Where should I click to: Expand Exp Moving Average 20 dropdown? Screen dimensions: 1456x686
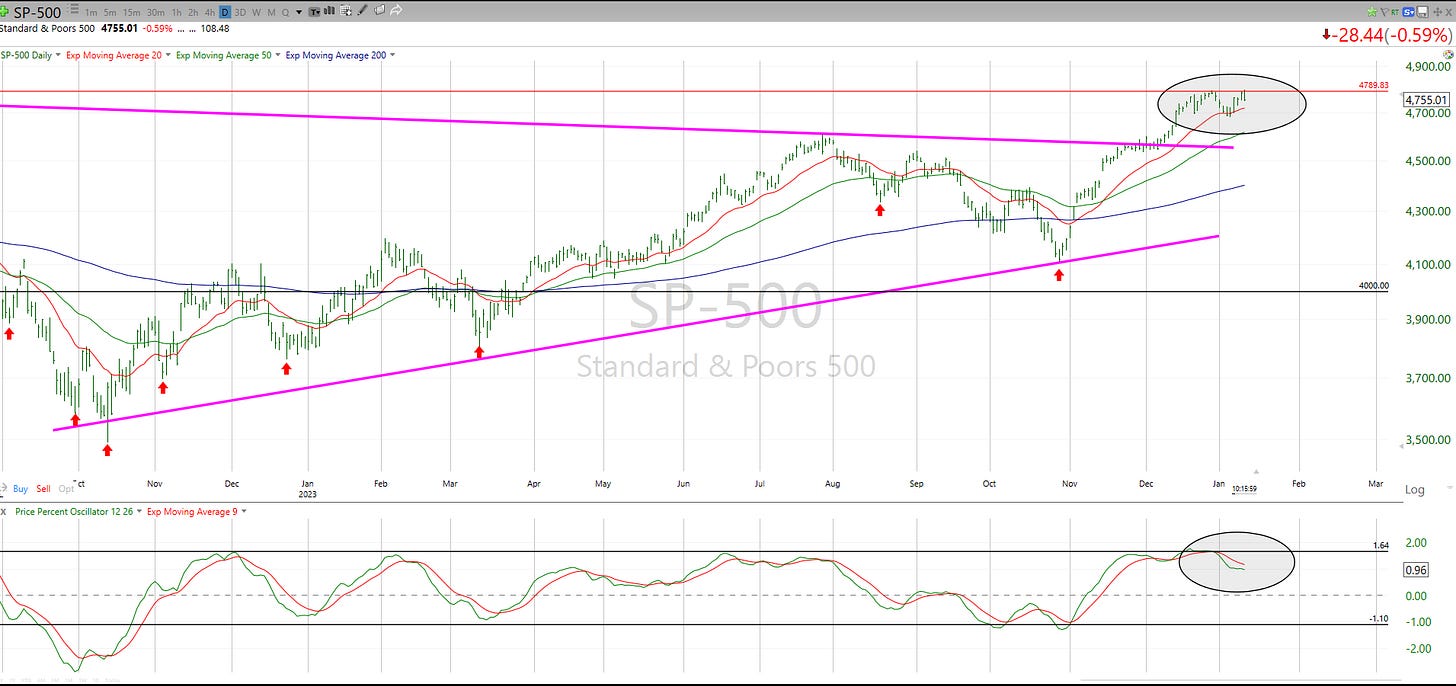click(x=168, y=55)
